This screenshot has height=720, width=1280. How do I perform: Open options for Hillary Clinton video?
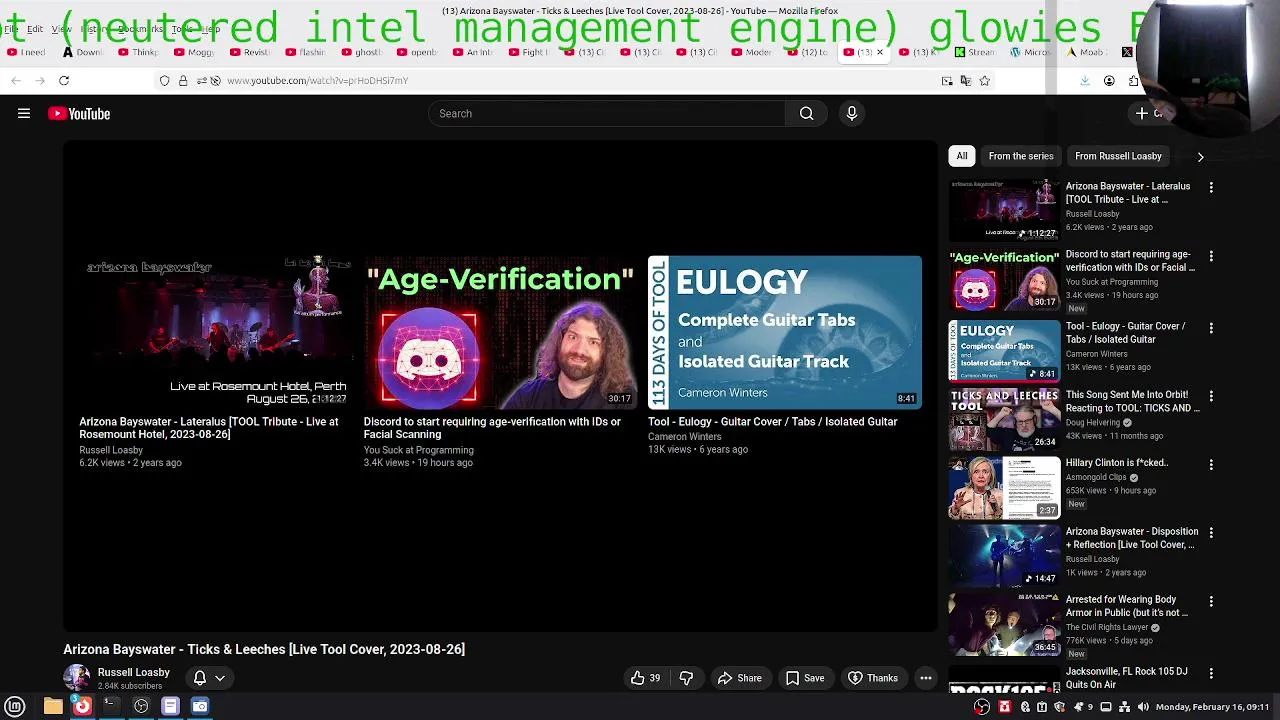(1211, 464)
